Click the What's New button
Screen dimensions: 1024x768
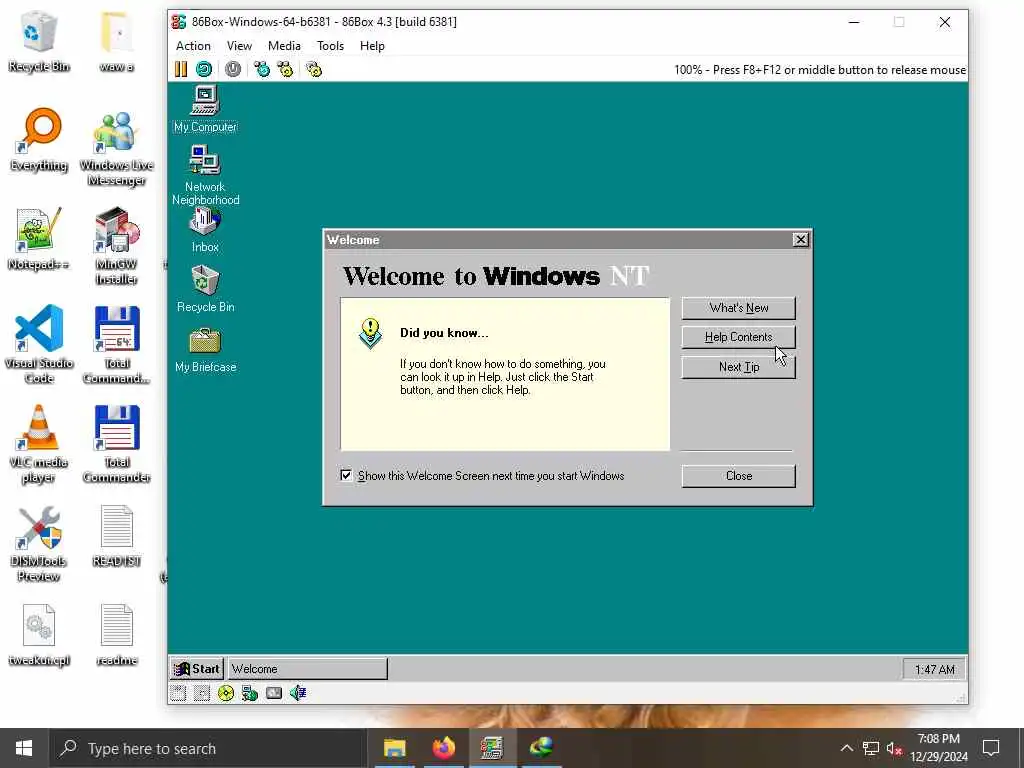[x=739, y=308]
